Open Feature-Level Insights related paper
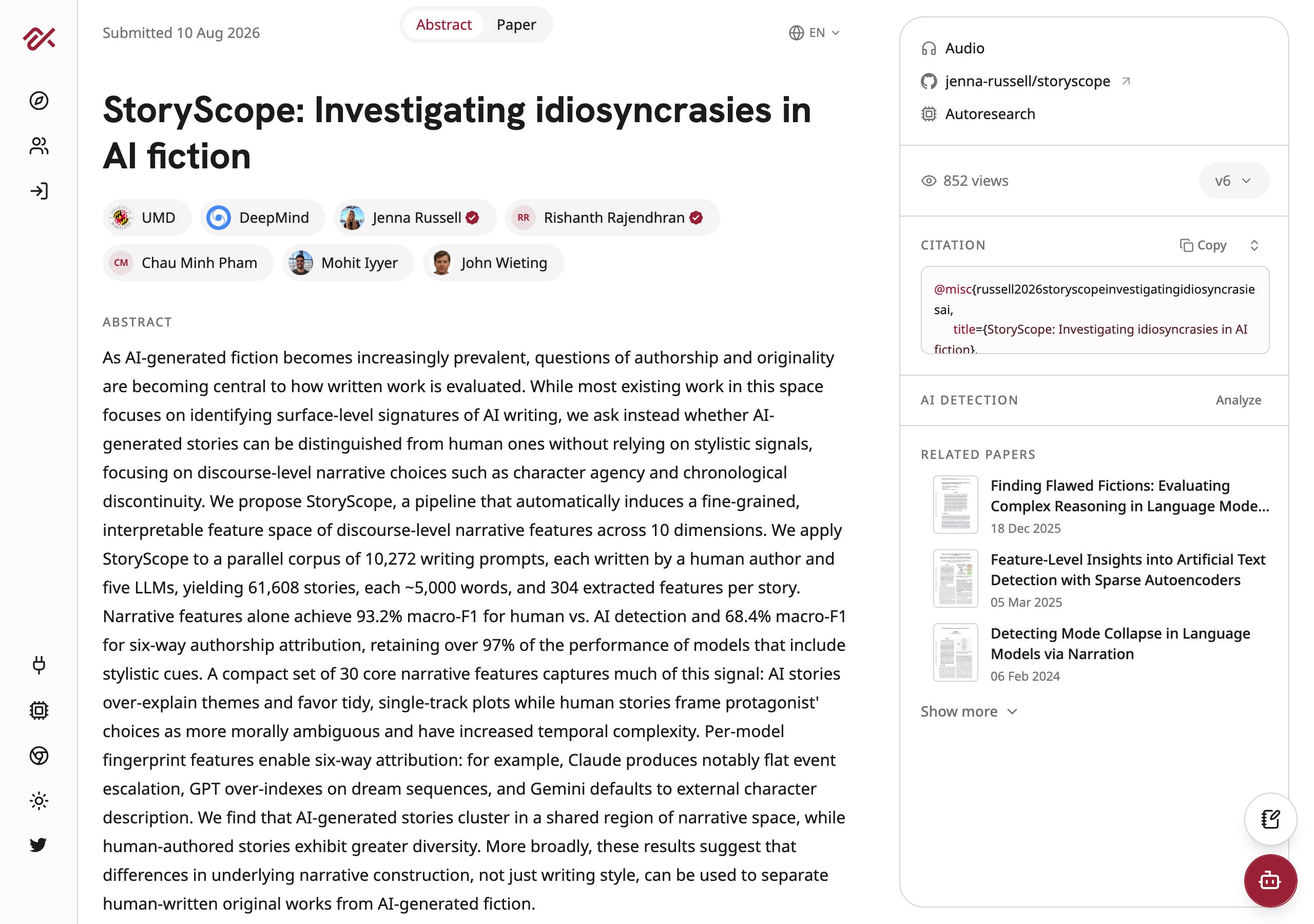The height and width of the screenshot is (924, 1314). pyautogui.click(x=1128, y=570)
